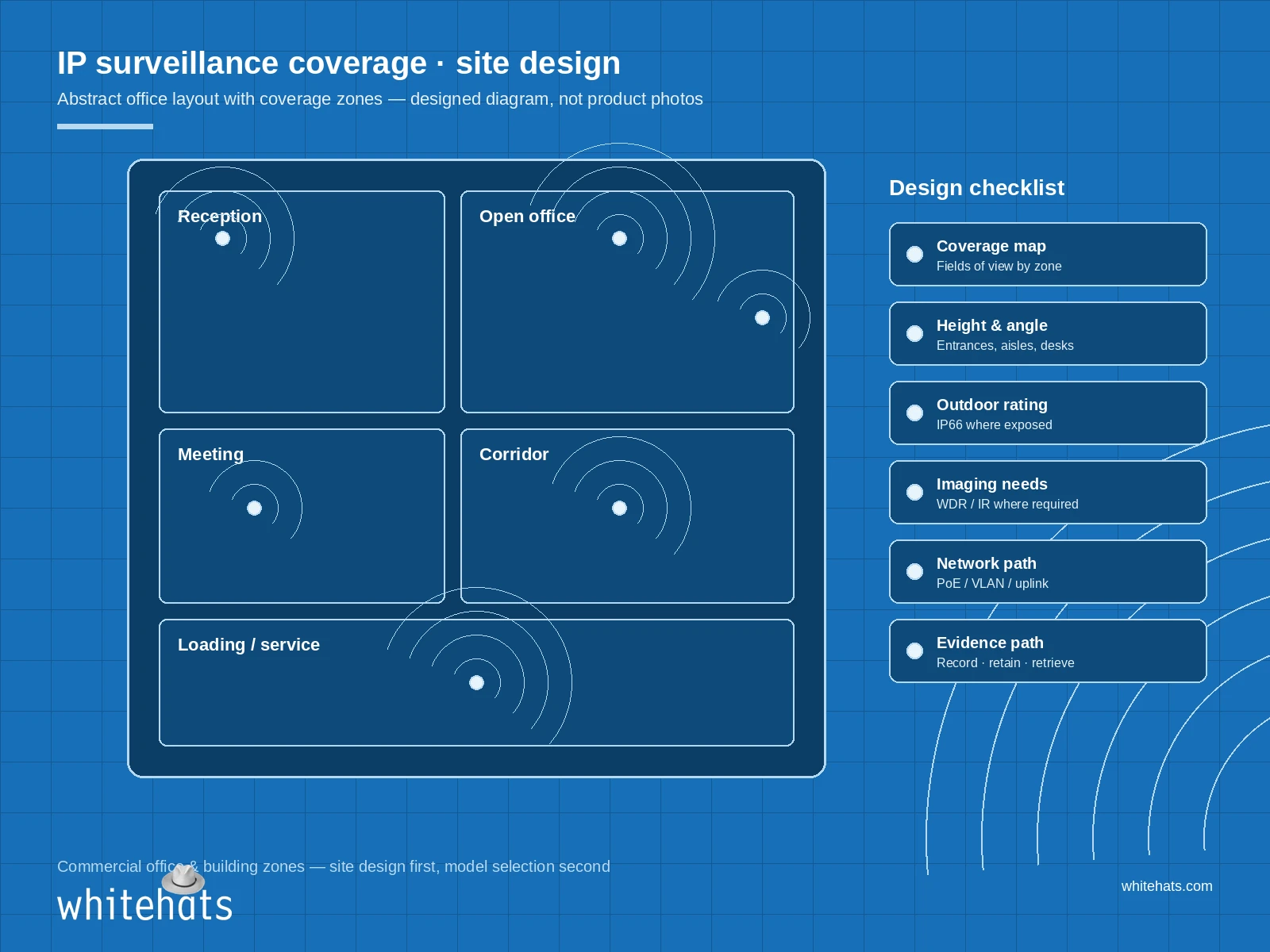Click the Loading / service camera dot
Viewport: 1270px width, 952px height.
click(x=476, y=682)
